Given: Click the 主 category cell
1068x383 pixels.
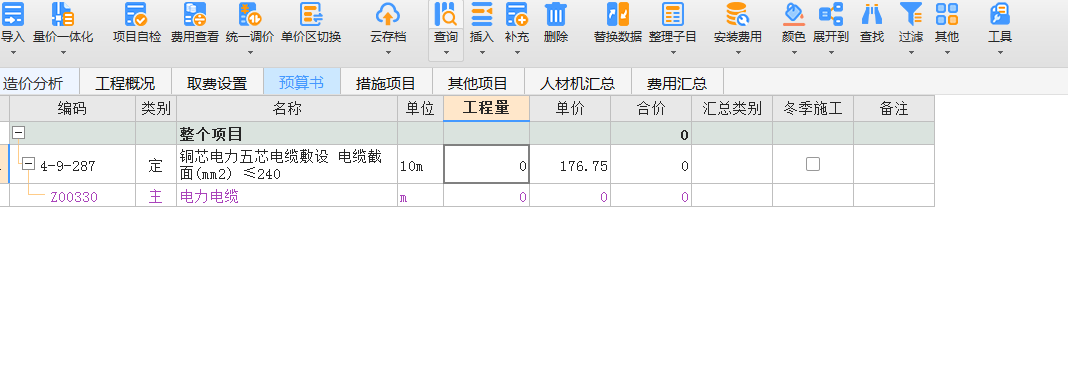Looking at the screenshot, I should tap(156, 195).
